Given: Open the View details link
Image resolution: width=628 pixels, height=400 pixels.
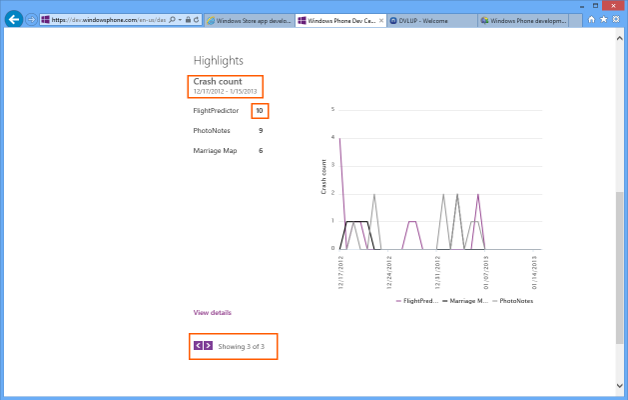Looking at the screenshot, I should pos(212,312).
